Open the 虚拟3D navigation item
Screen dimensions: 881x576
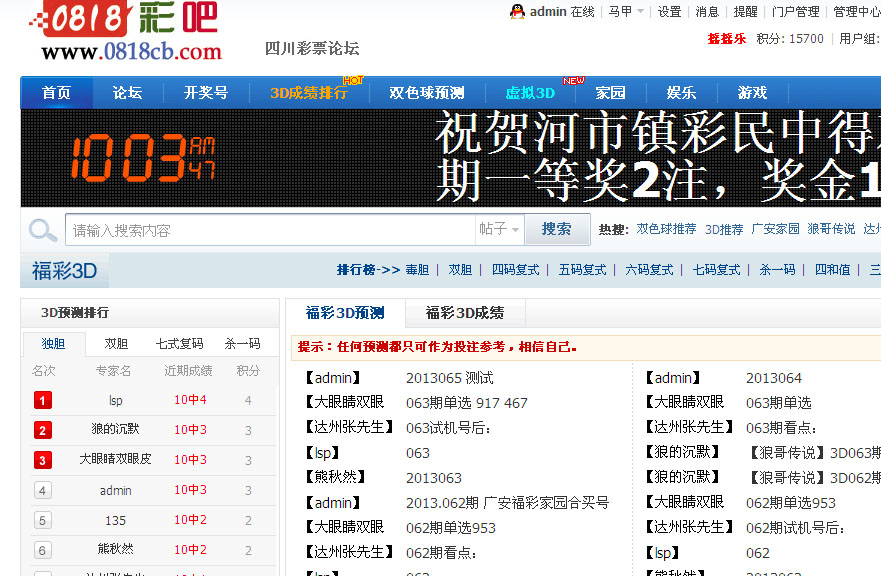point(530,93)
